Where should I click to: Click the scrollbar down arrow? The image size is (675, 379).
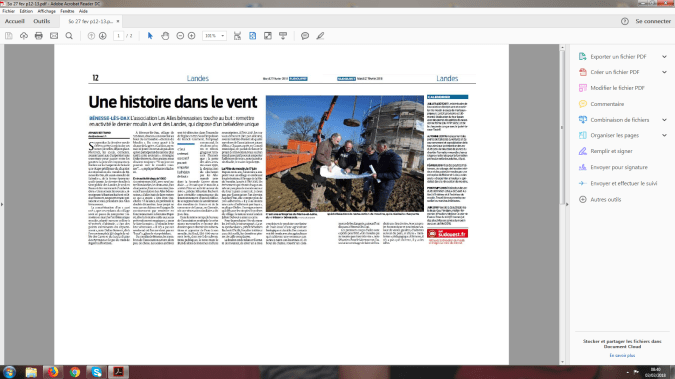click(562, 362)
